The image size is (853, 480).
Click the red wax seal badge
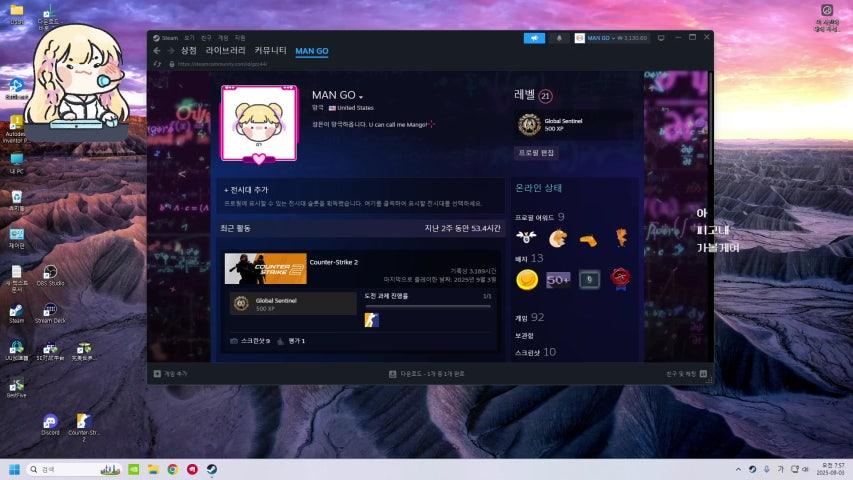tap(621, 279)
